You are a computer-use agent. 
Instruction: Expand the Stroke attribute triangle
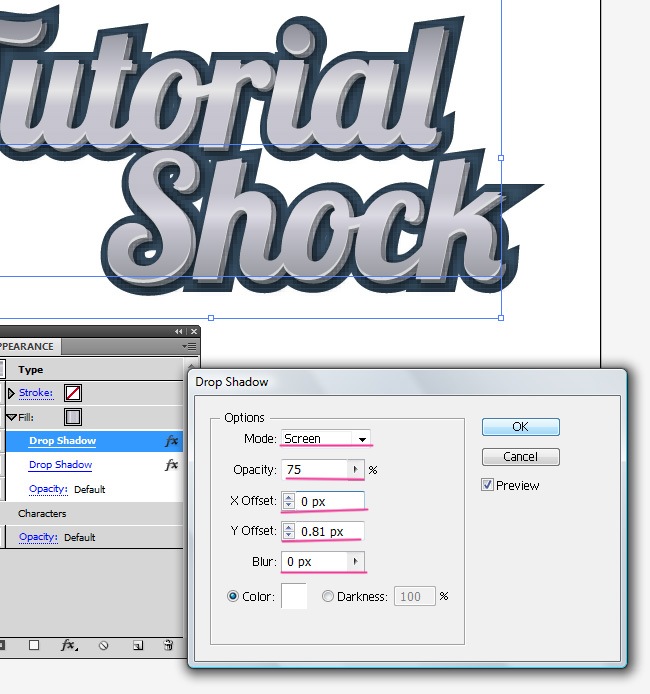click(11, 393)
